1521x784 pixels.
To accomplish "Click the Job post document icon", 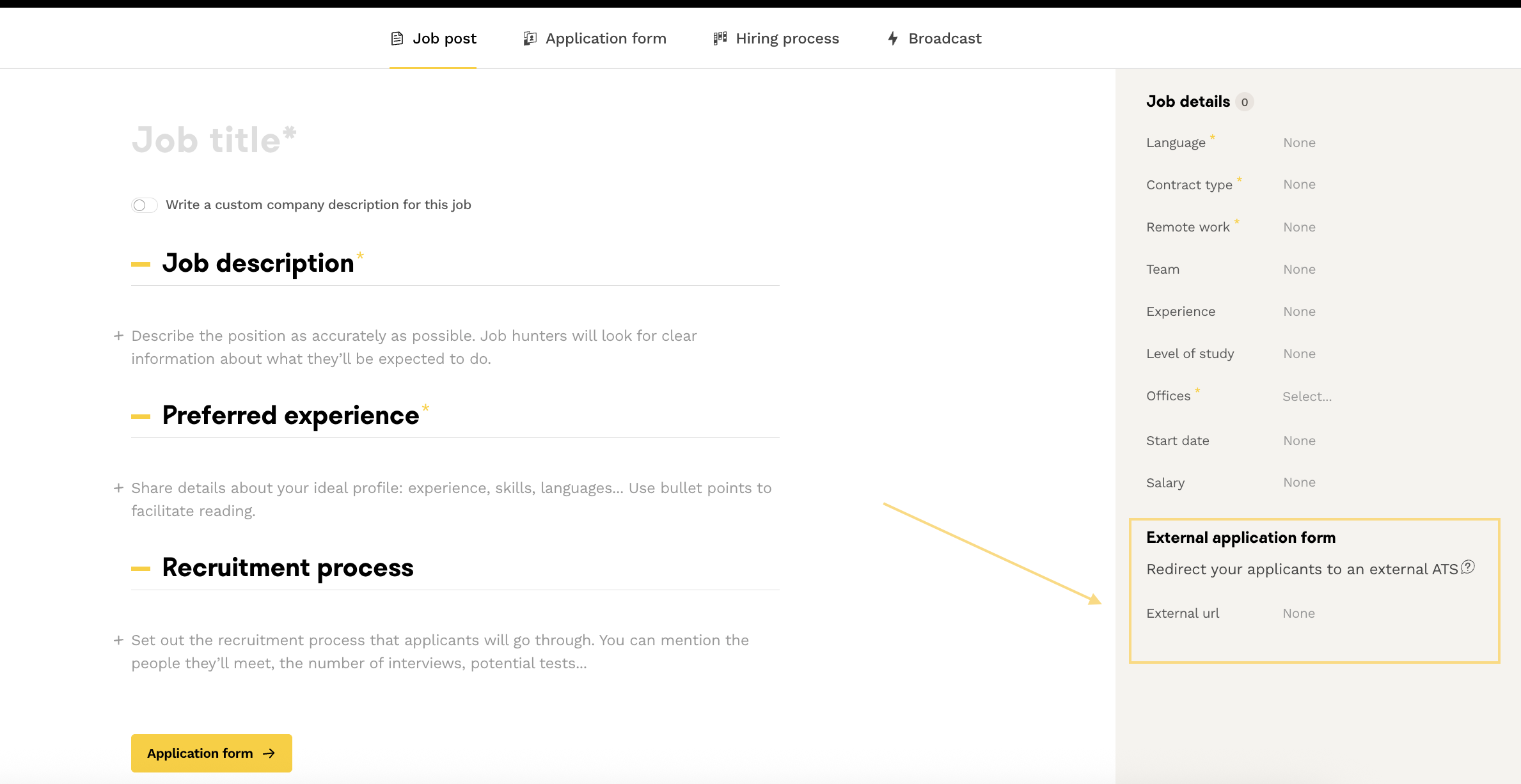I will tap(397, 38).
